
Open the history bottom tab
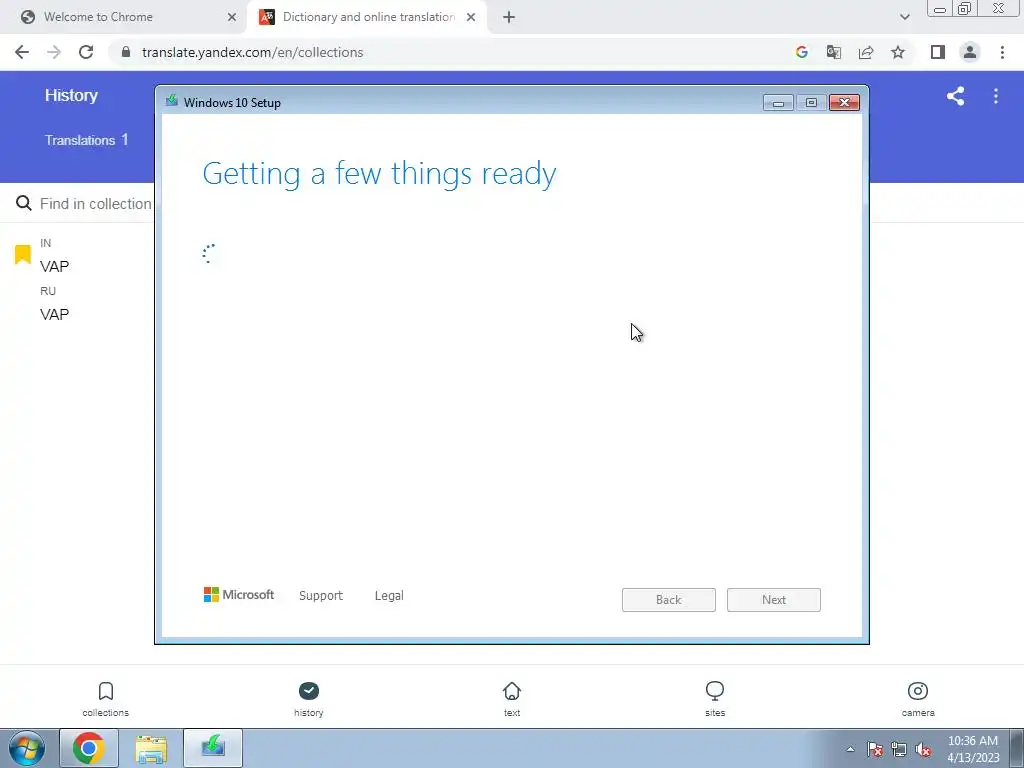pyautogui.click(x=308, y=699)
